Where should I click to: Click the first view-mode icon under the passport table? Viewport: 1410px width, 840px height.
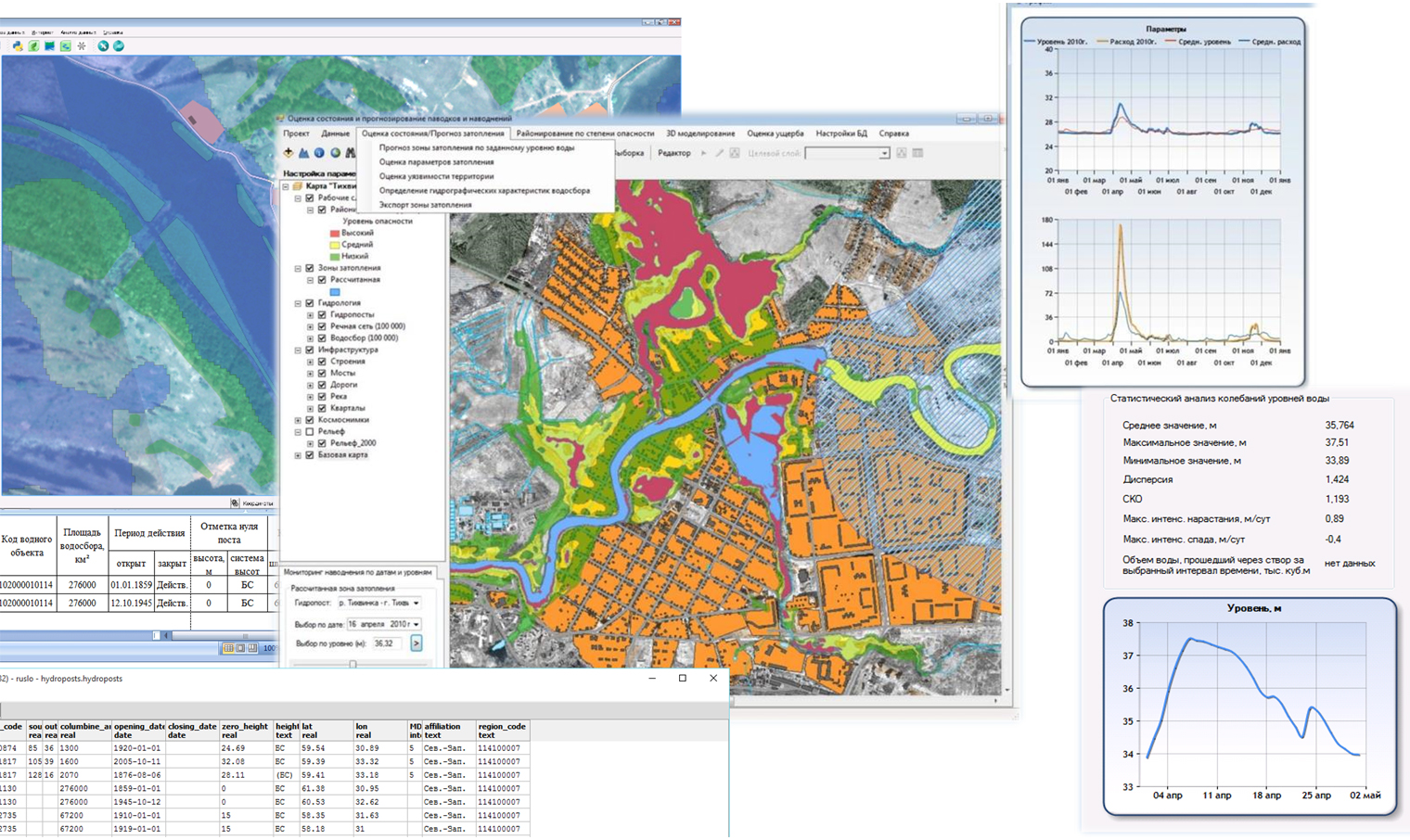click(x=228, y=648)
